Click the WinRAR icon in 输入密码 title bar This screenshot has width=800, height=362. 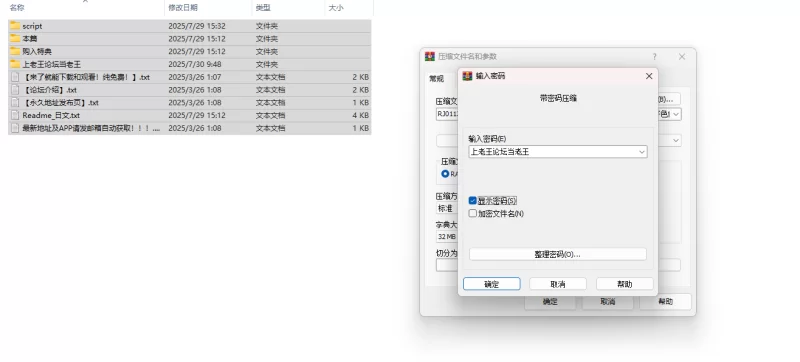[467, 76]
